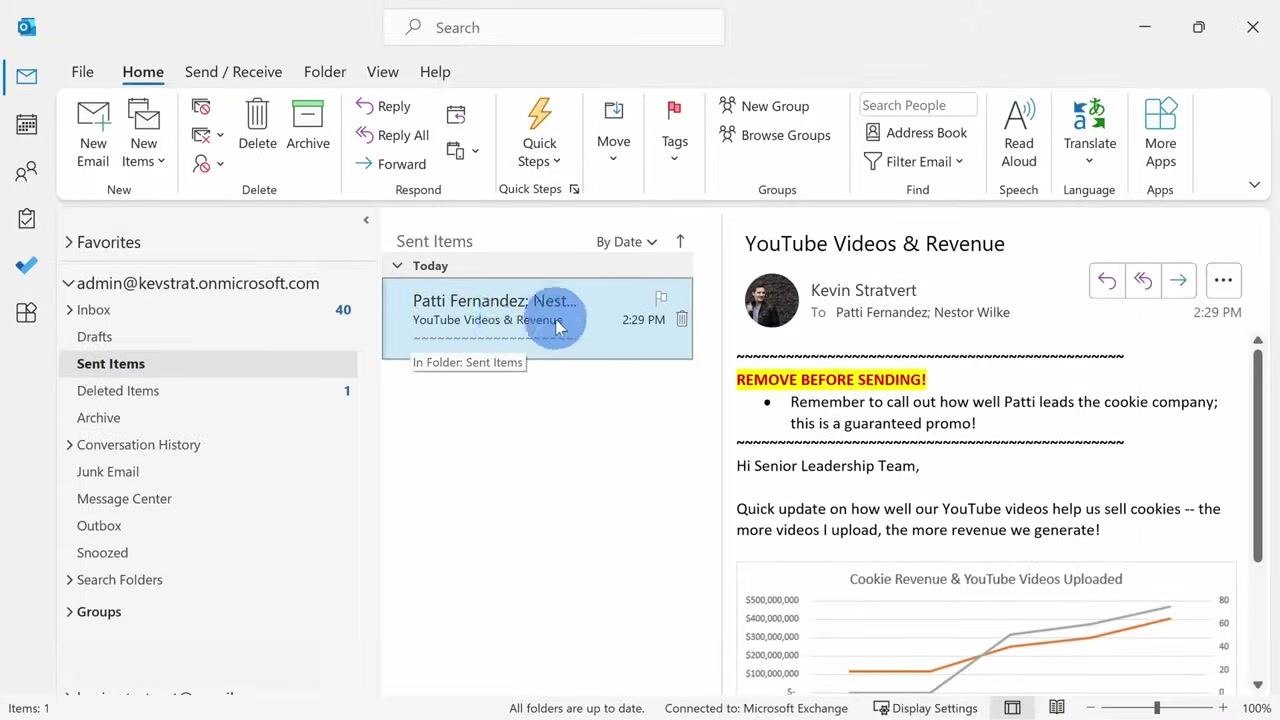The height and width of the screenshot is (720, 1280).
Task: Click trash icon on the sent message
Action: tap(682, 319)
